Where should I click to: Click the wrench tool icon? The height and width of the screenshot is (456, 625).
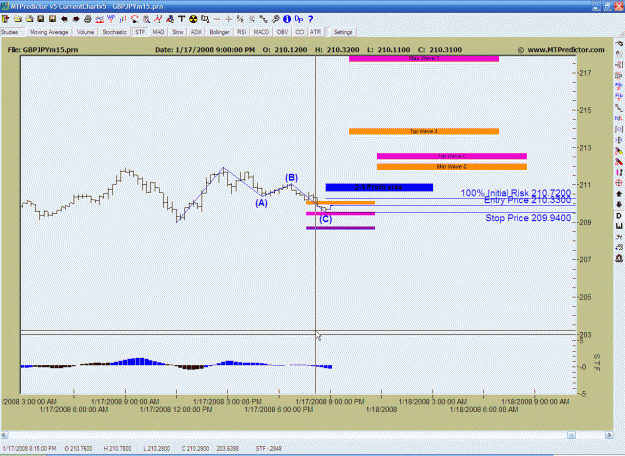275,19
